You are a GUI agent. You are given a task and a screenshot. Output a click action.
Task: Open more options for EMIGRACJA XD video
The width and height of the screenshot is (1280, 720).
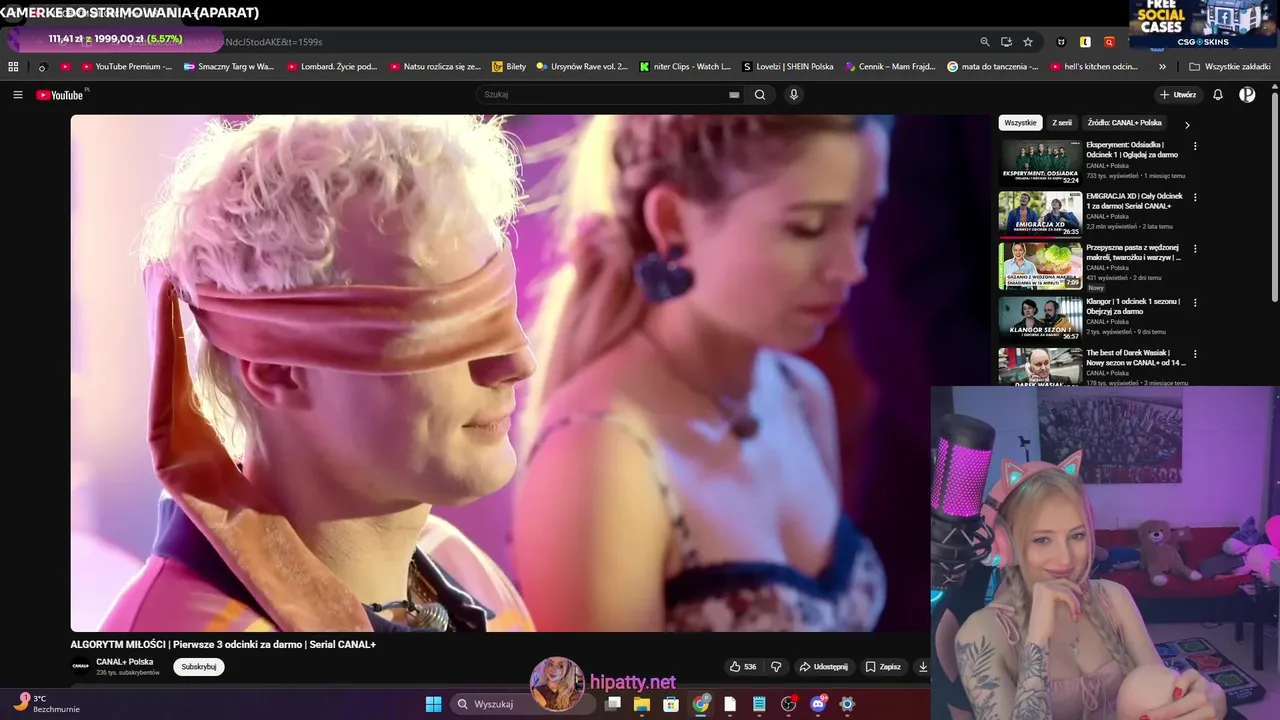pyautogui.click(x=1195, y=197)
